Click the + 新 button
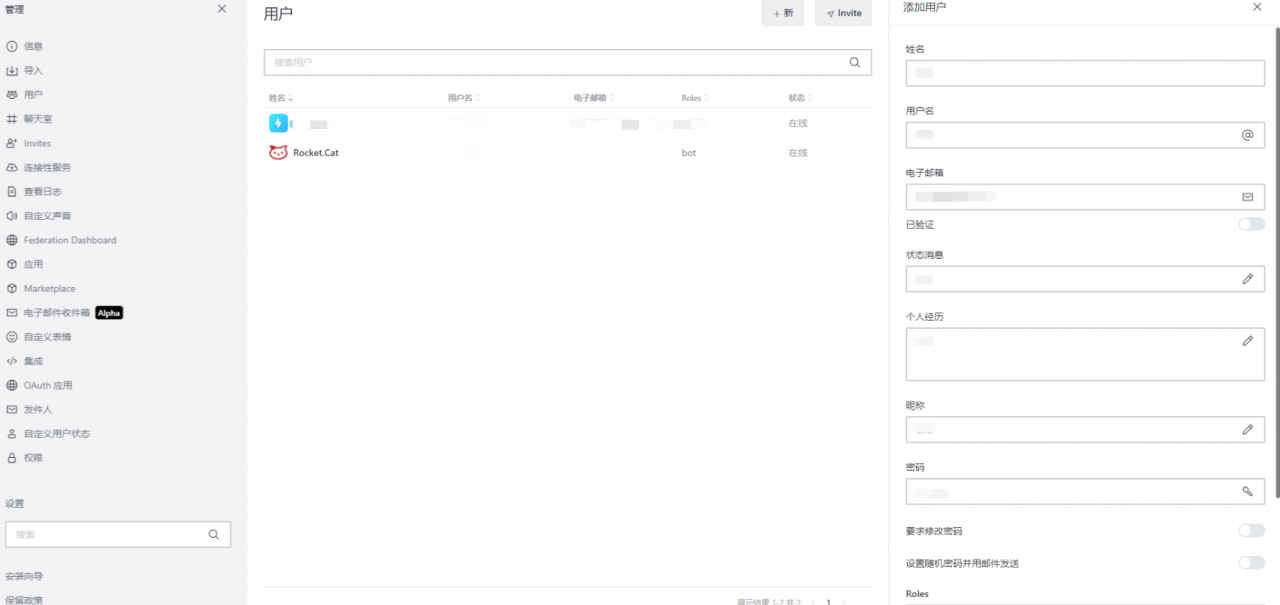 [782, 13]
